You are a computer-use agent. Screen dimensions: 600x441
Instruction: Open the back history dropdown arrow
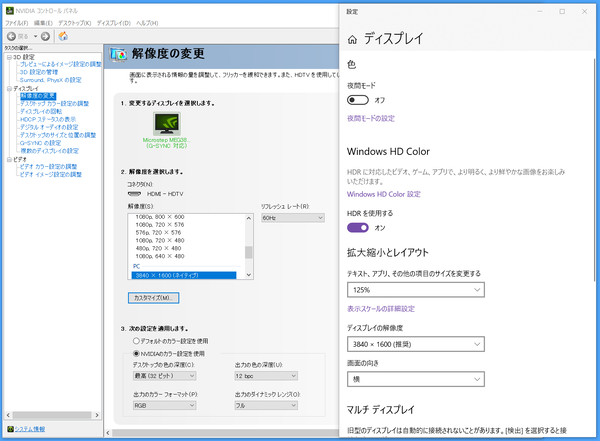(36, 36)
